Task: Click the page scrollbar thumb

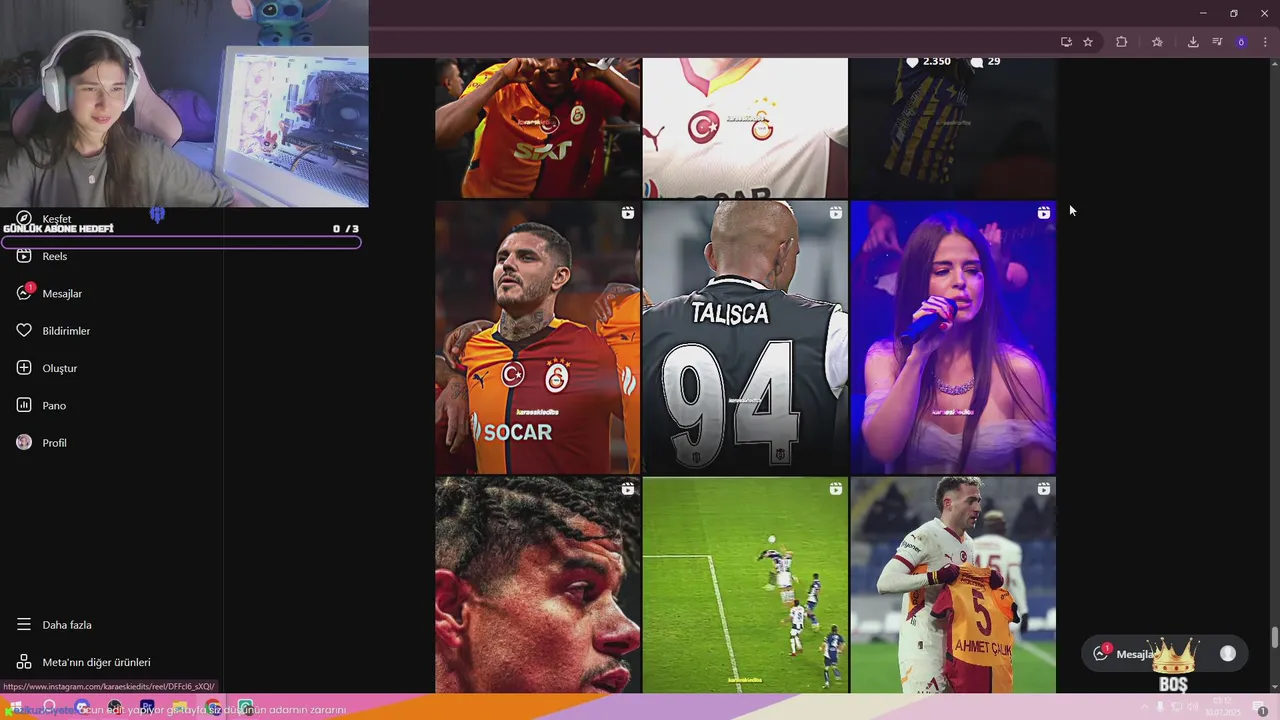Action: (x=1274, y=638)
